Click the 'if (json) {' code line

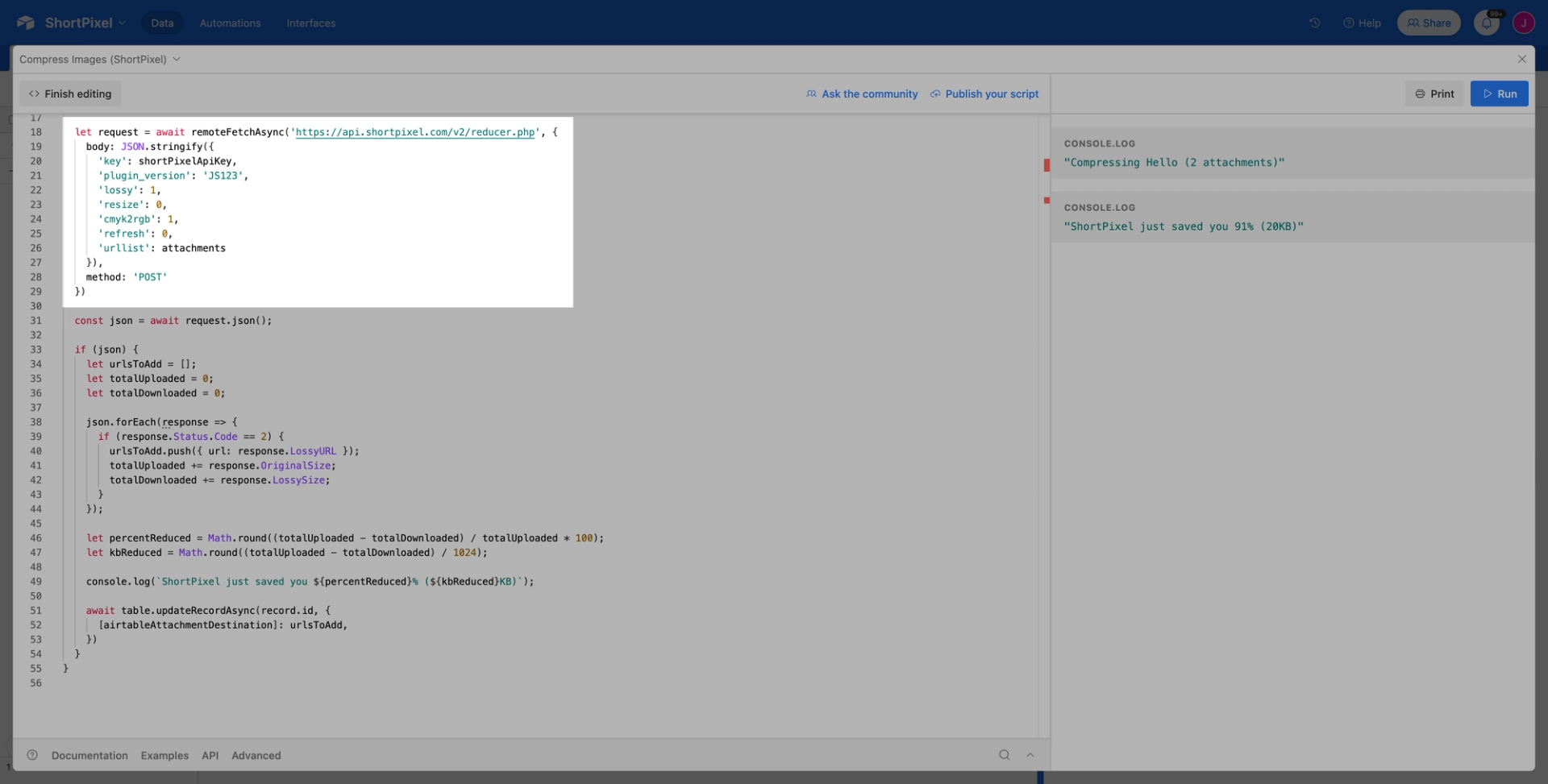106,350
